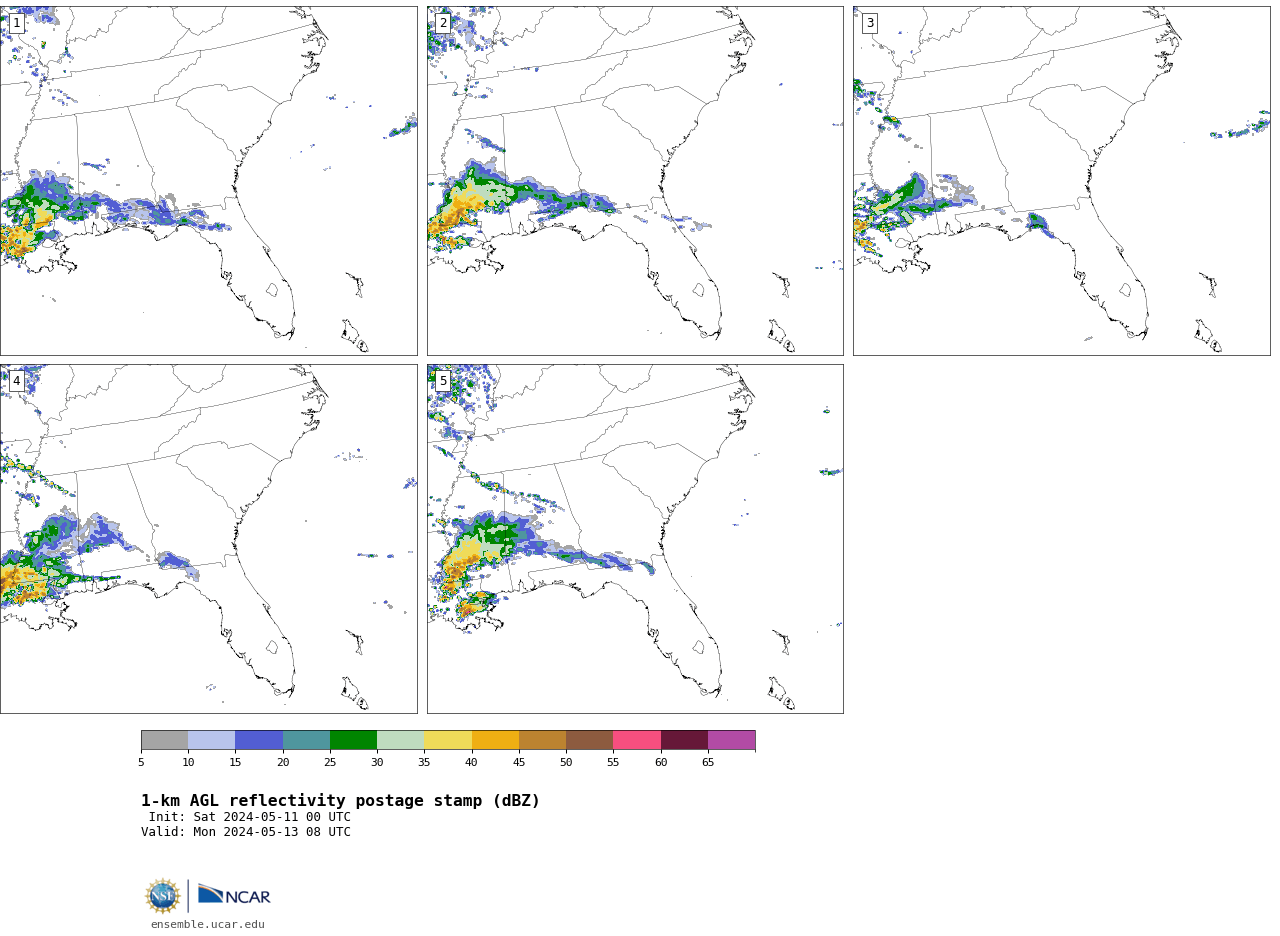Open ensemble member 2 reflectivity map
Image resolution: width=1280 pixels, height=936 pixels.
coord(635,181)
